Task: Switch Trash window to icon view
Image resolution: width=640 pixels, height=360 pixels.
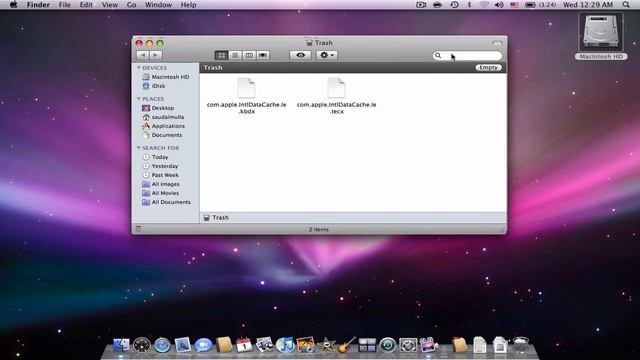Action: point(221,55)
